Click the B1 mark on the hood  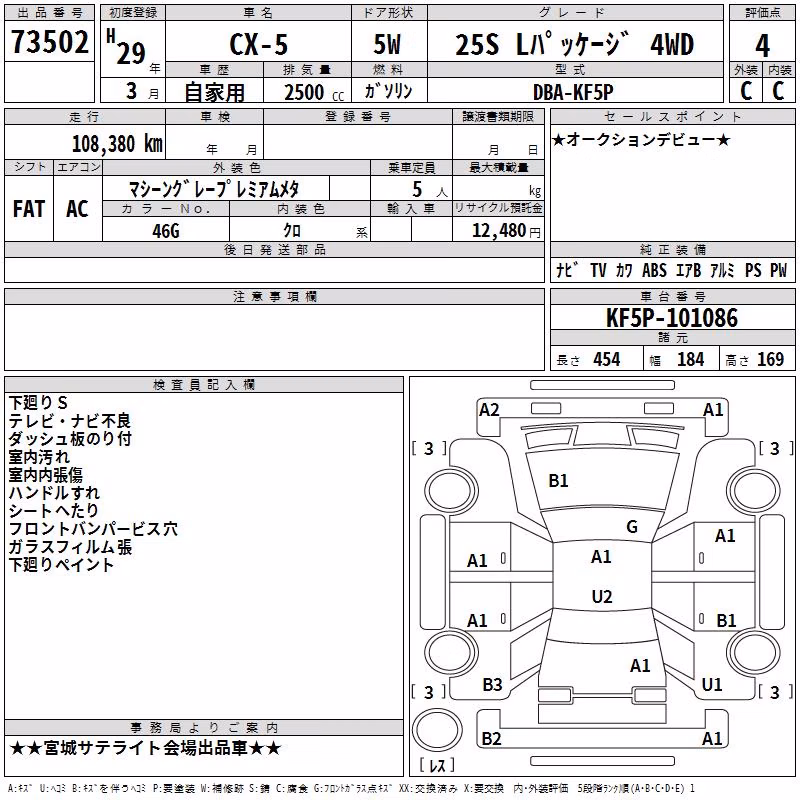[x=558, y=481]
